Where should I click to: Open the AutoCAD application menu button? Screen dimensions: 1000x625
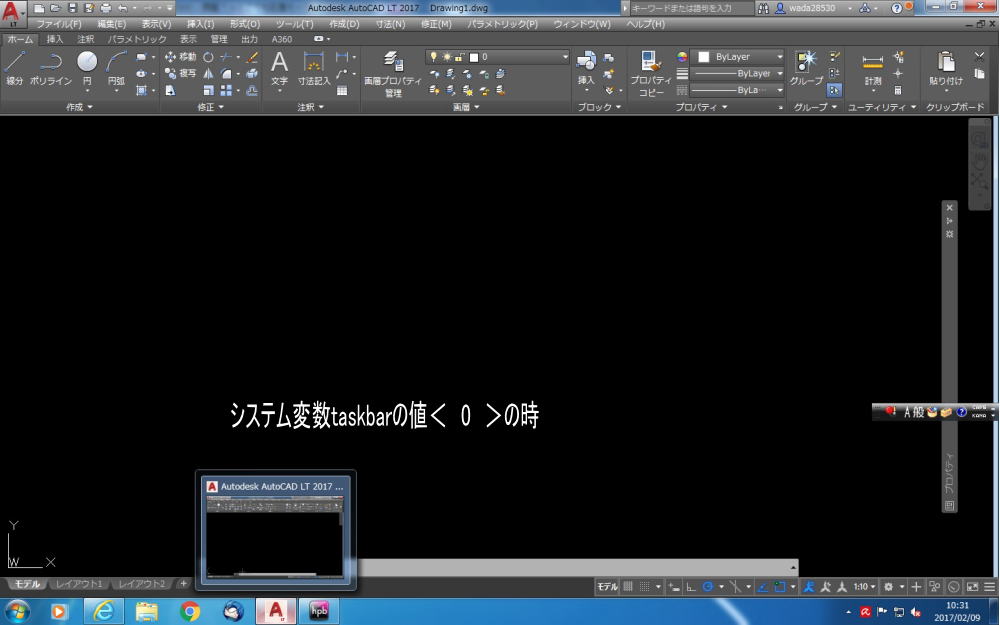pyautogui.click(x=13, y=13)
